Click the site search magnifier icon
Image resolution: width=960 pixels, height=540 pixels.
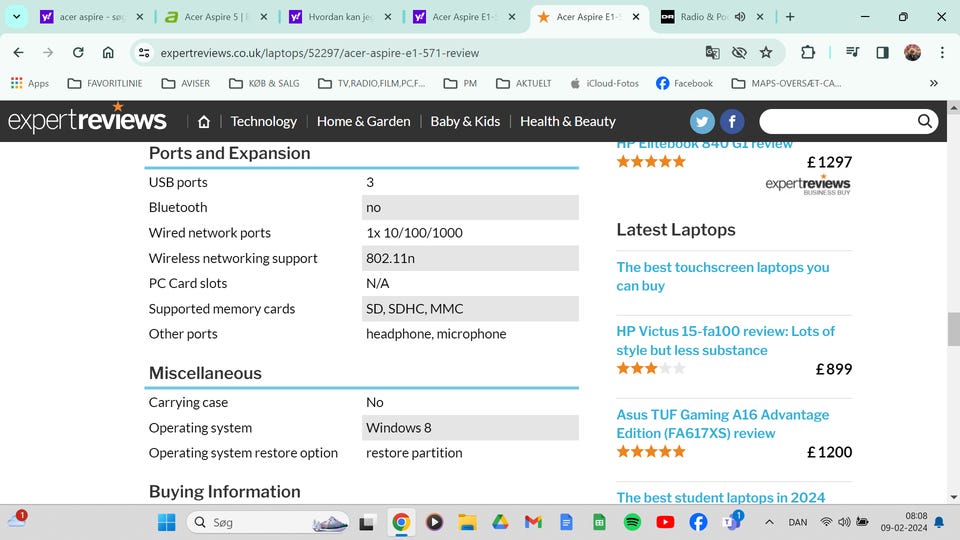pyautogui.click(x=925, y=121)
